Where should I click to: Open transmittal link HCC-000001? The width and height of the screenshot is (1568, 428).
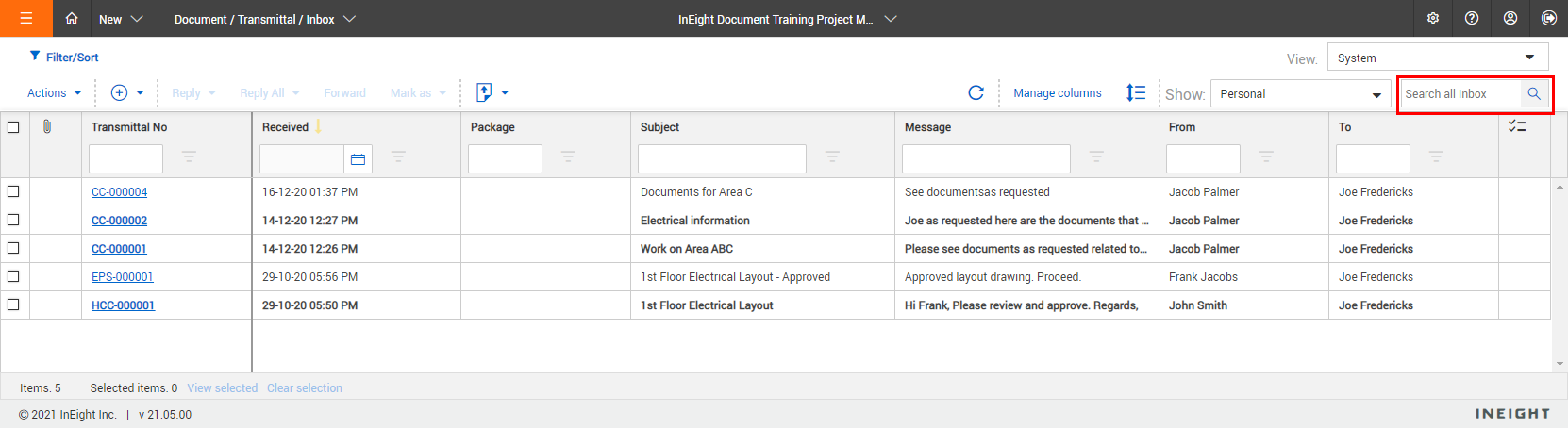pyautogui.click(x=123, y=305)
